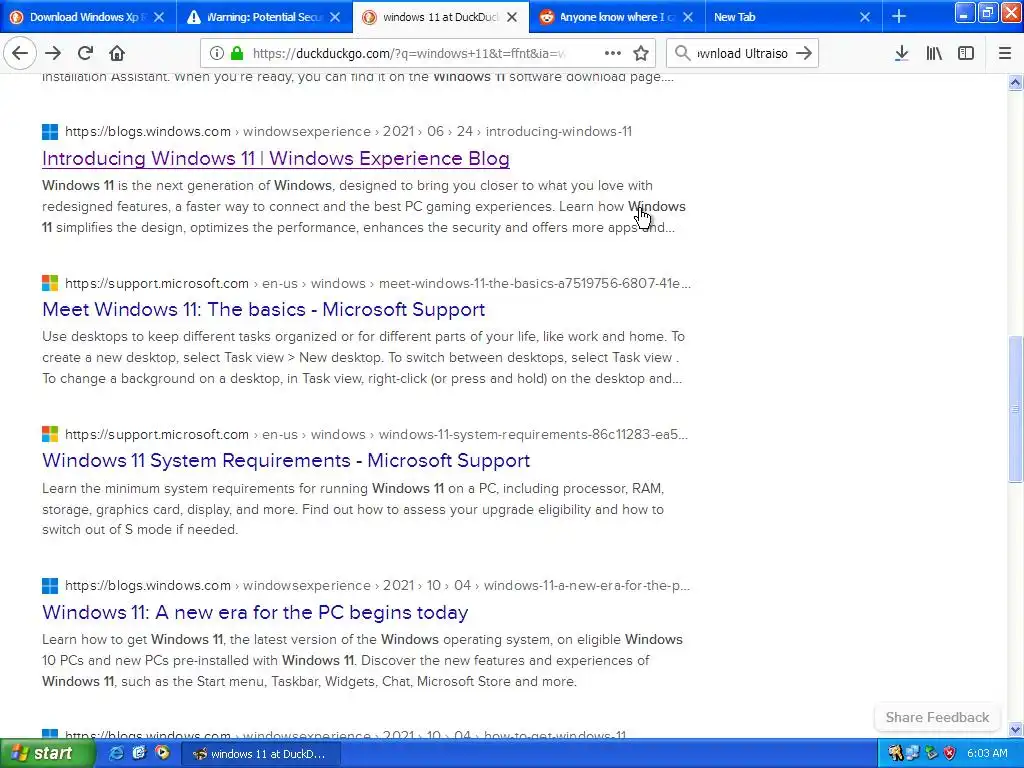Screen dimensions: 1024x768
Task: Click Windows favicon beside new-era result
Action: click(x=50, y=586)
